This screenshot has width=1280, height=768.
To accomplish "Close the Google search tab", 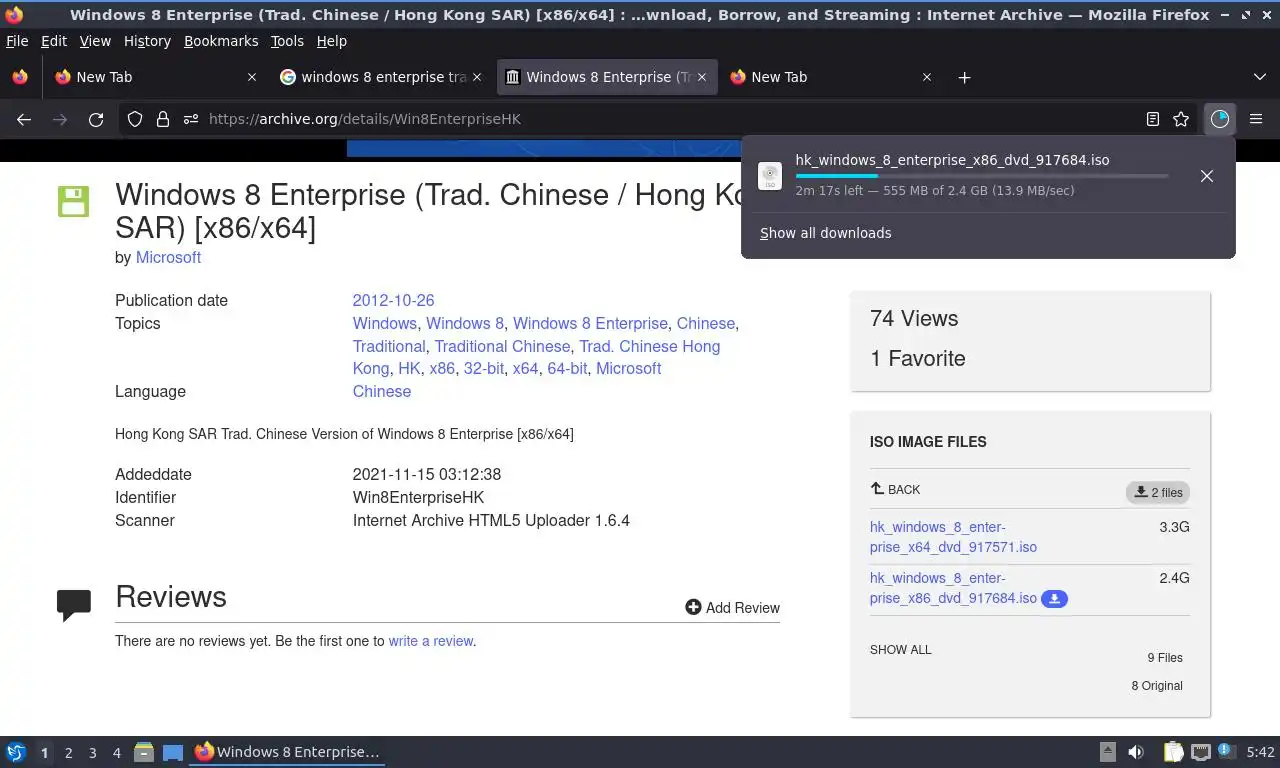I will coord(476,77).
